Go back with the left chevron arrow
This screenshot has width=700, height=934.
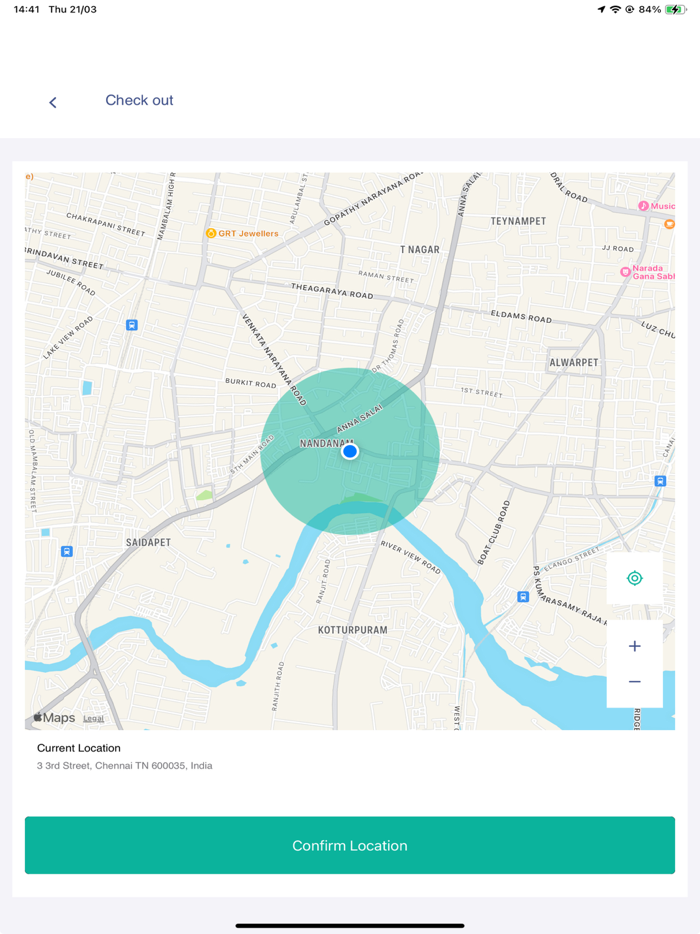[53, 102]
